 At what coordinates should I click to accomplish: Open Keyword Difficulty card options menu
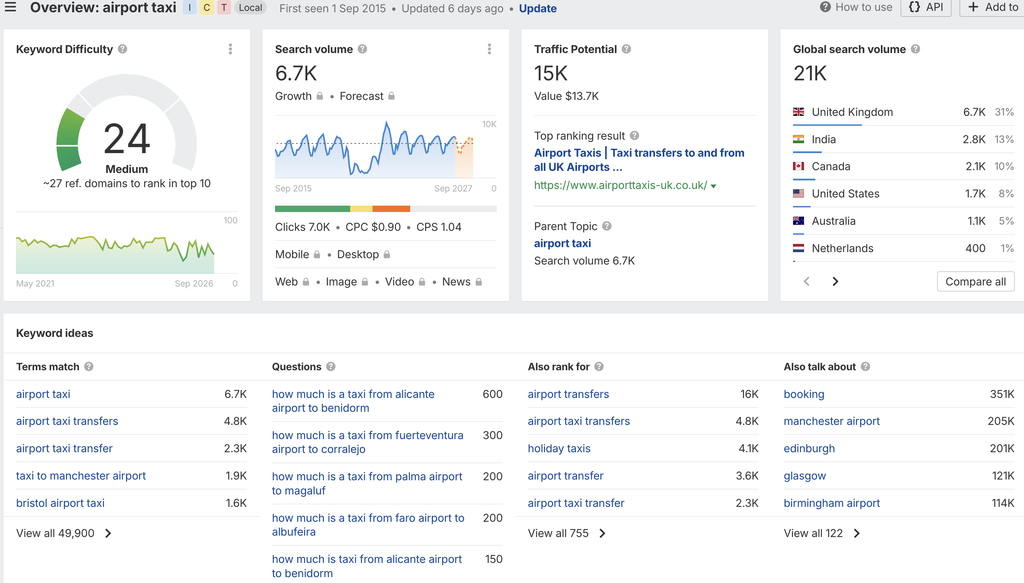click(230, 49)
